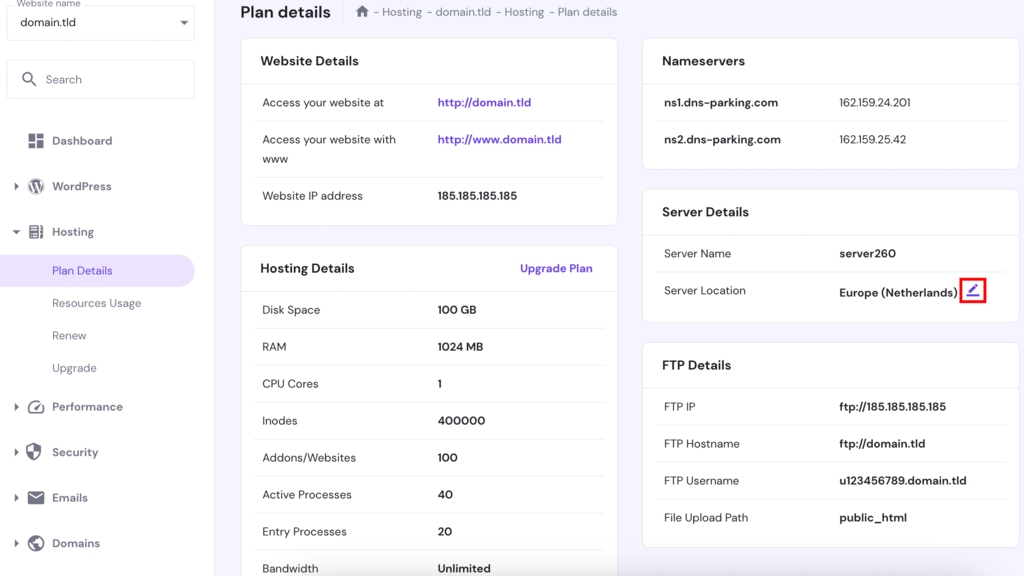This screenshot has height=576, width=1024.
Task: Expand the WordPress sidebar section
Action: (x=17, y=186)
